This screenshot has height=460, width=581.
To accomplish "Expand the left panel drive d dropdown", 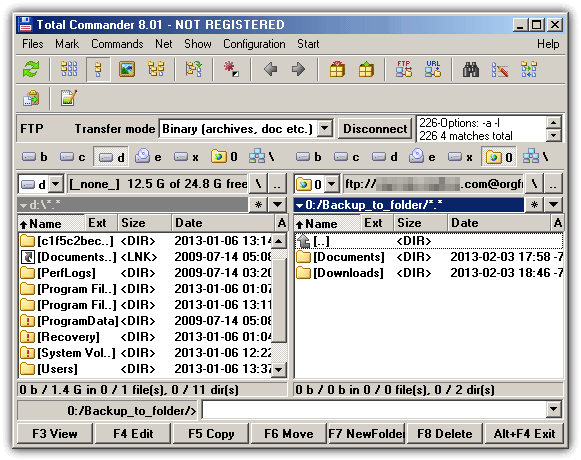I will pos(56,184).
